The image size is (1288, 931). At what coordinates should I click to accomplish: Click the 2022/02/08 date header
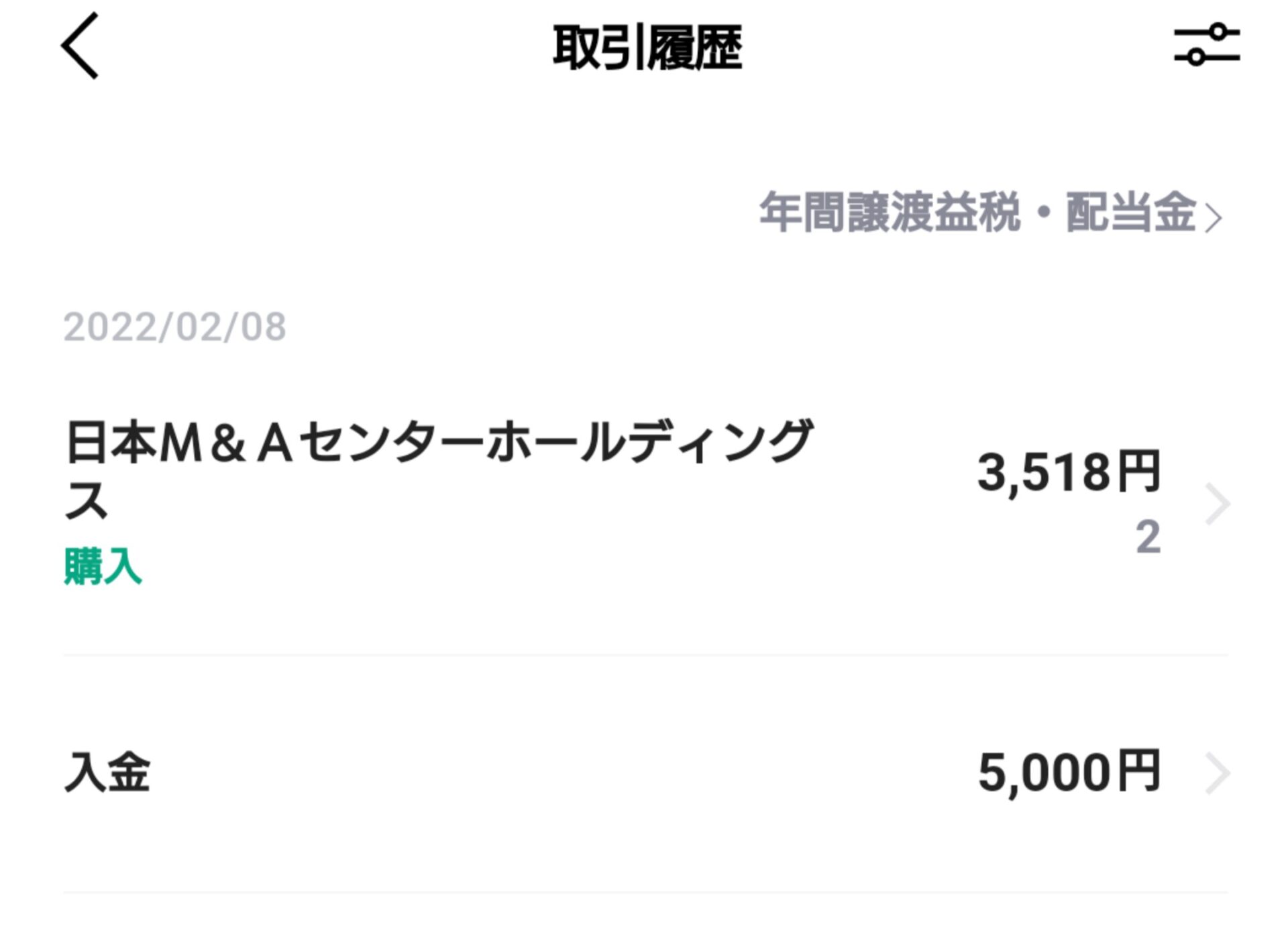174,327
